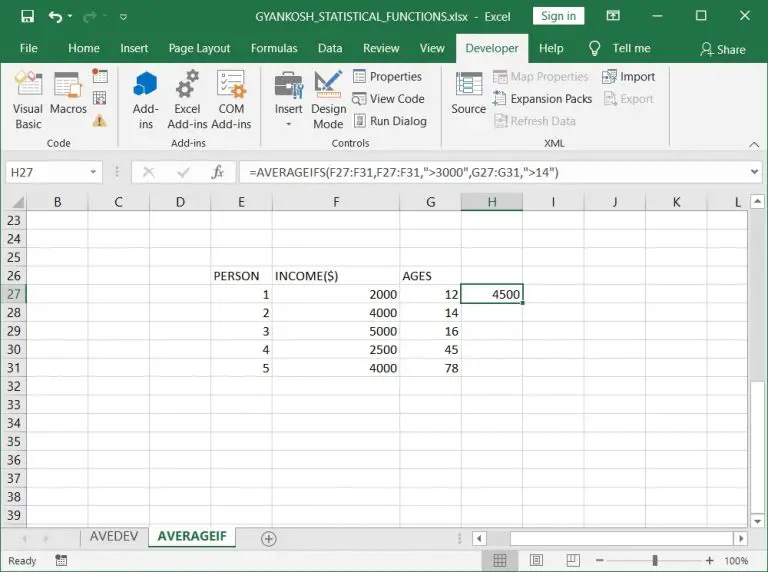The width and height of the screenshot is (768, 572).
Task: Switch to the AVEDEV sheet tab
Action: tap(114, 536)
